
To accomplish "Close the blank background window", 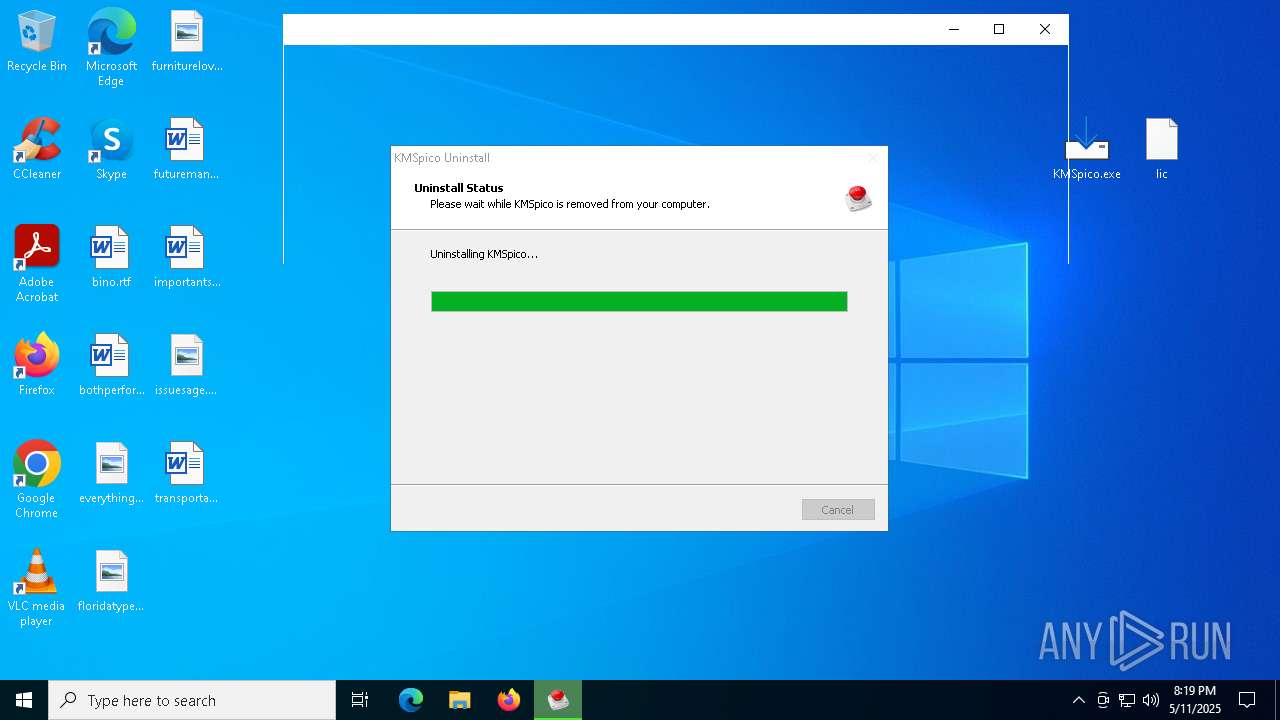I will [x=1045, y=29].
